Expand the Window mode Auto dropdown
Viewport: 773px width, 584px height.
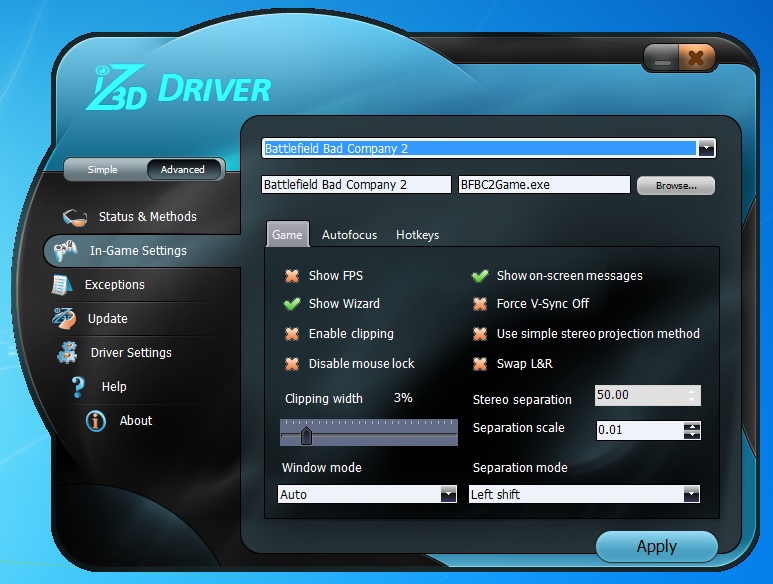tap(448, 494)
